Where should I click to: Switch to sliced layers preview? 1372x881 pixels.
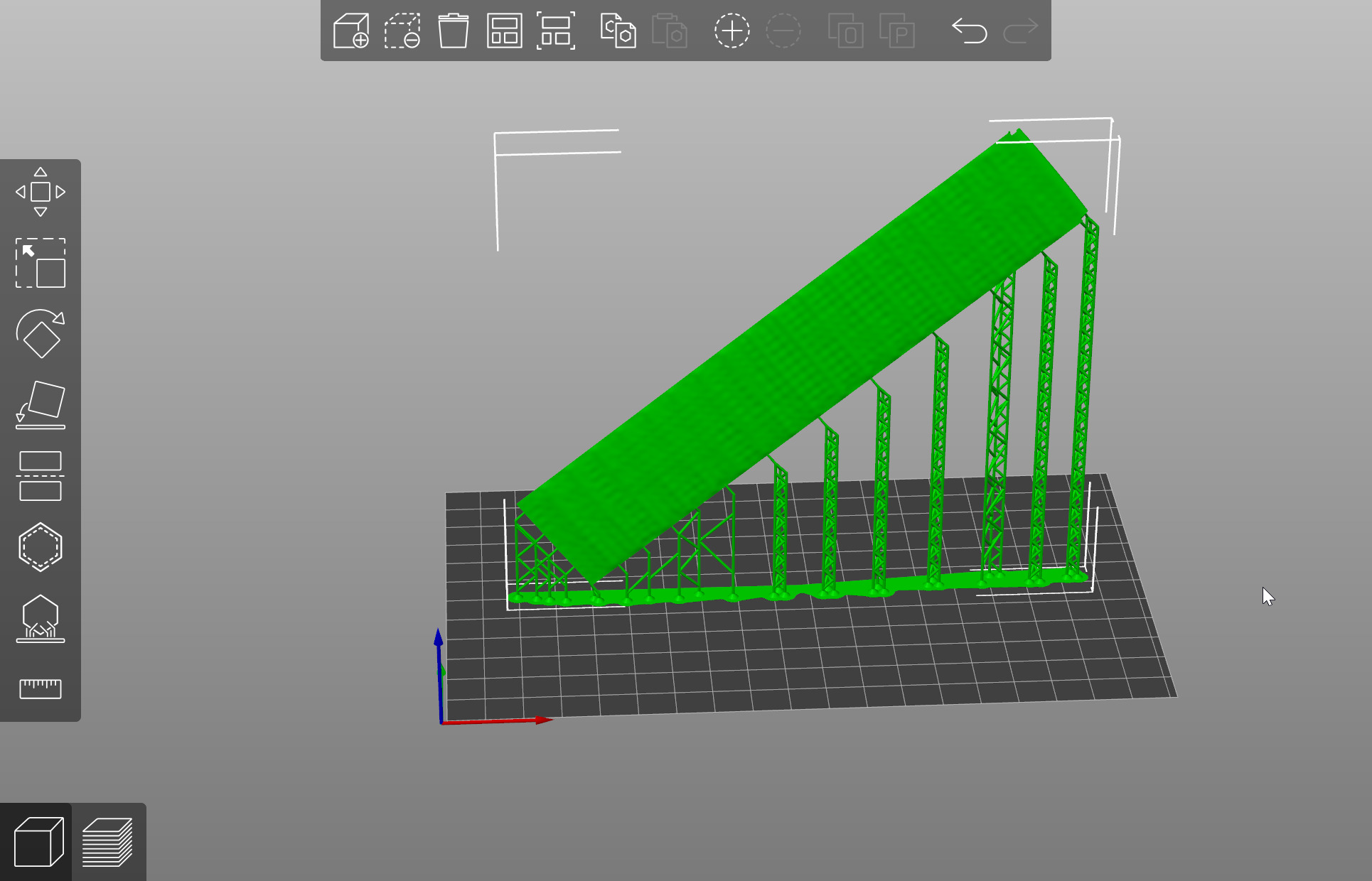[107, 842]
